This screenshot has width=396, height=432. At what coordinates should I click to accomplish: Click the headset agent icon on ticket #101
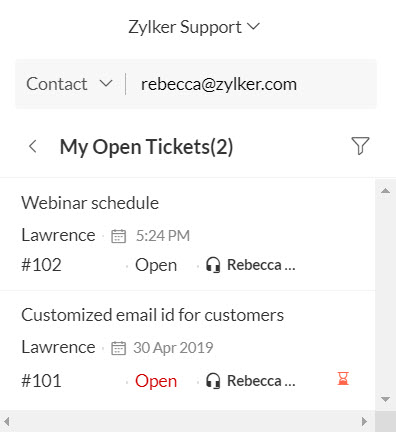point(213,381)
